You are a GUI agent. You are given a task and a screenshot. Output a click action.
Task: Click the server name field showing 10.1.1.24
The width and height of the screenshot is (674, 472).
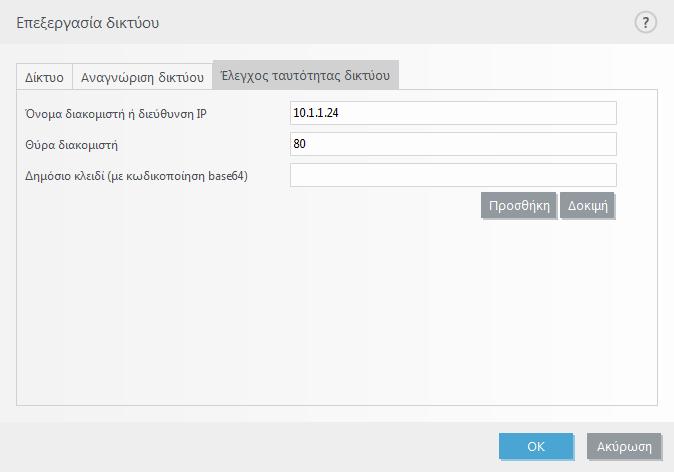pos(453,113)
